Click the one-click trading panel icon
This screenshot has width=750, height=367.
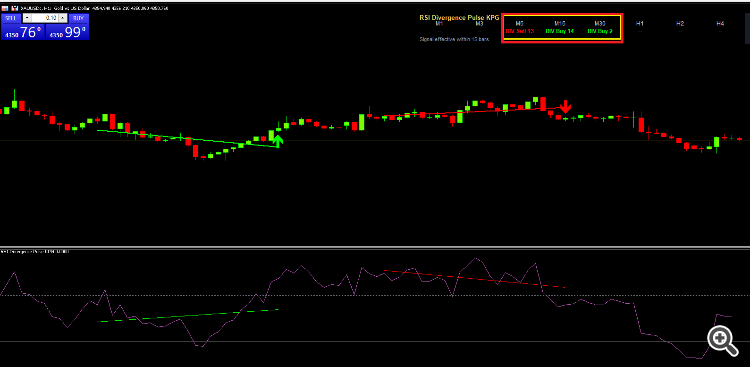[x=14, y=8]
